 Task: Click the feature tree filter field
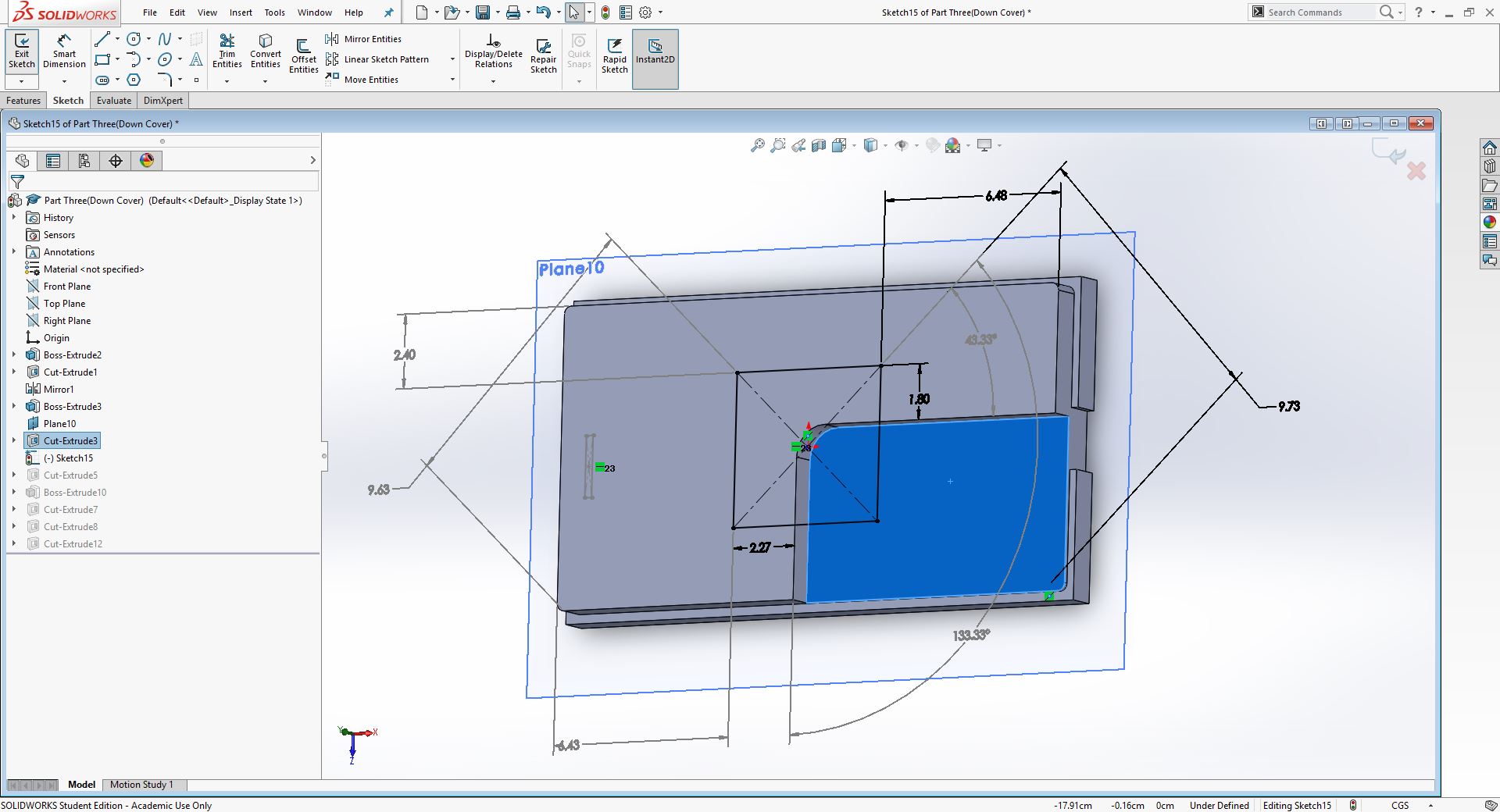click(x=172, y=181)
